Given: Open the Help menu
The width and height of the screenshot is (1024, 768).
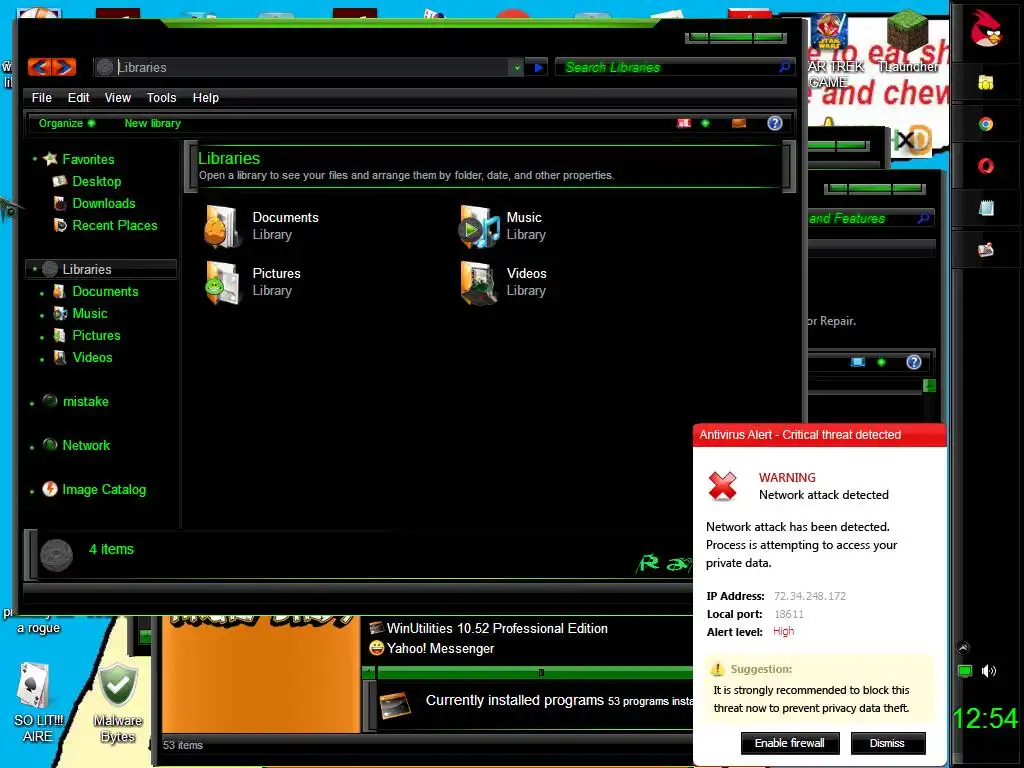Looking at the screenshot, I should pyautogui.click(x=206, y=97).
